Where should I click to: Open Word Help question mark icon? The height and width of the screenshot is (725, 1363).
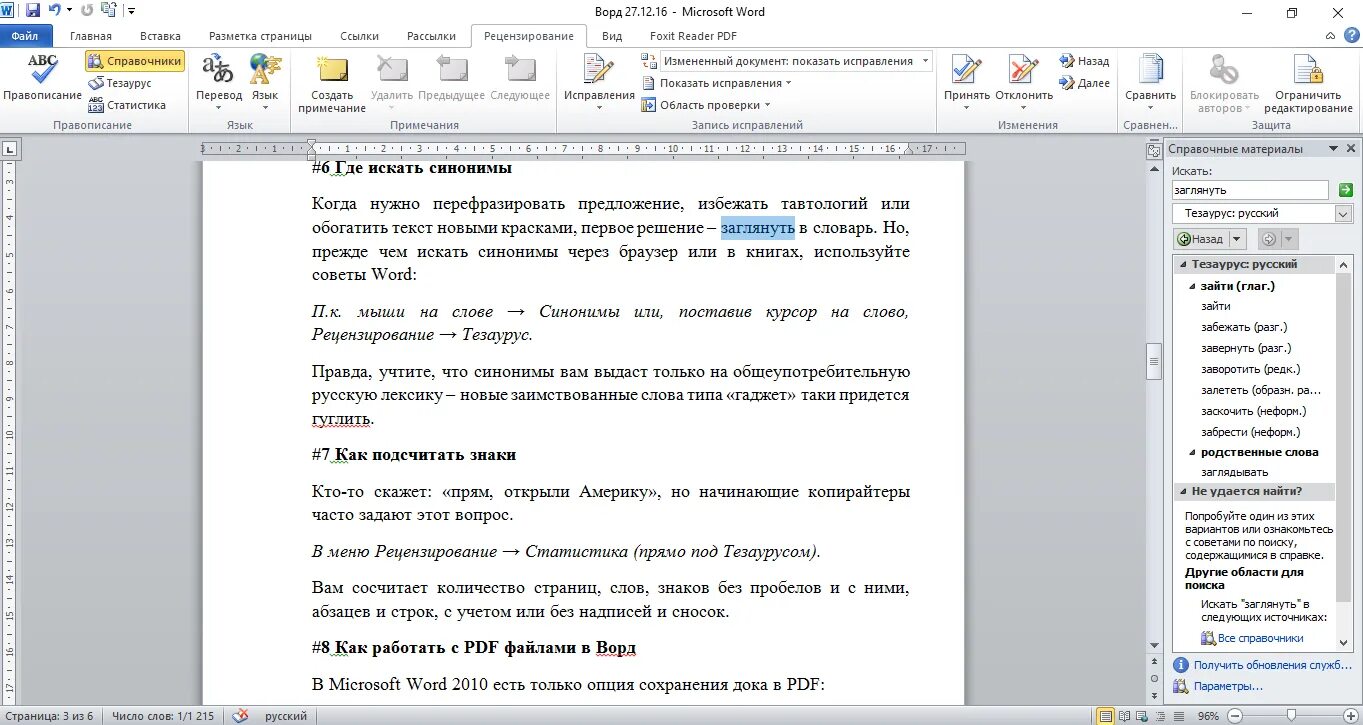point(1350,35)
